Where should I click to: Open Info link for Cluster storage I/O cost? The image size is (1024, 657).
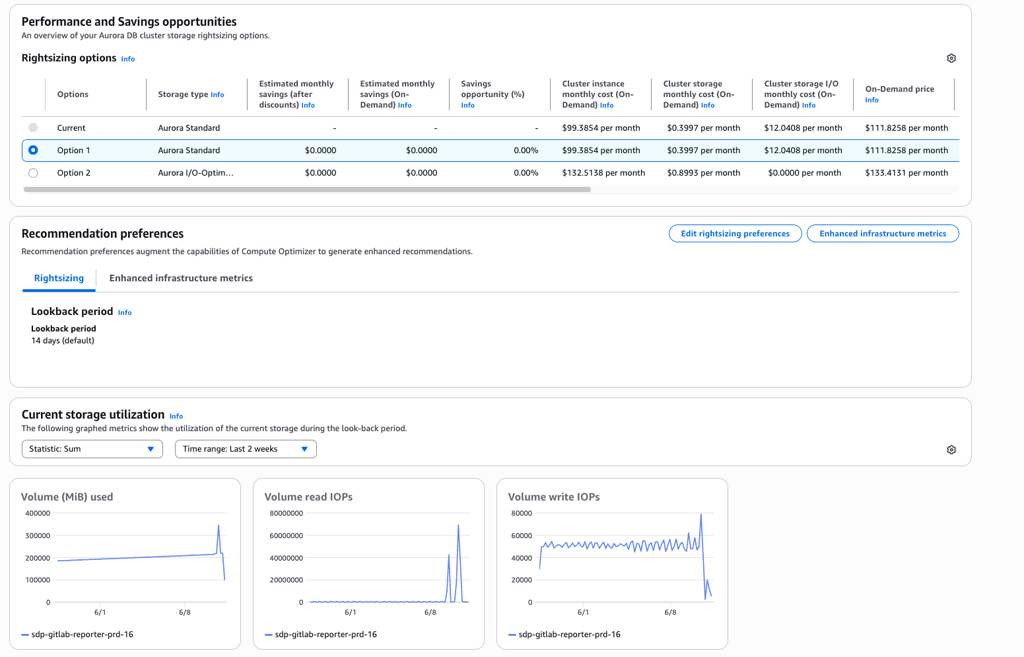point(808,105)
